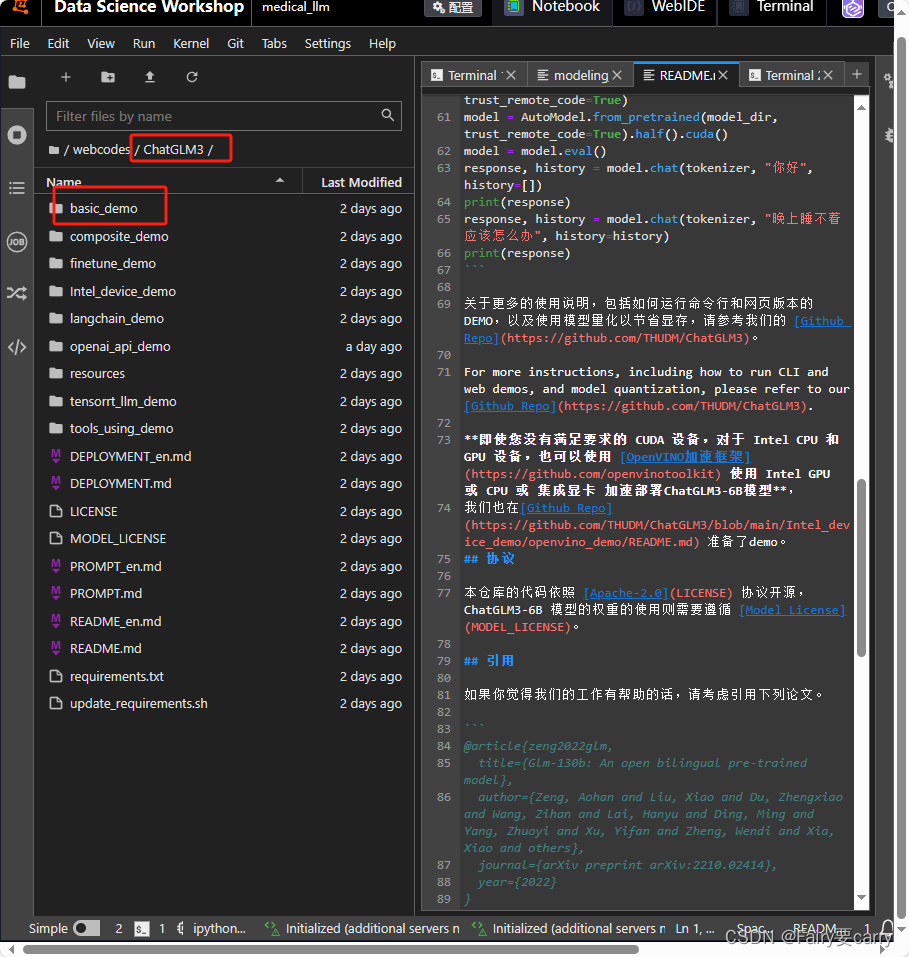This screenshot has height=957, width=909.
Task: Click the ipython kernel status entry
Action: (x=219, y=929)
